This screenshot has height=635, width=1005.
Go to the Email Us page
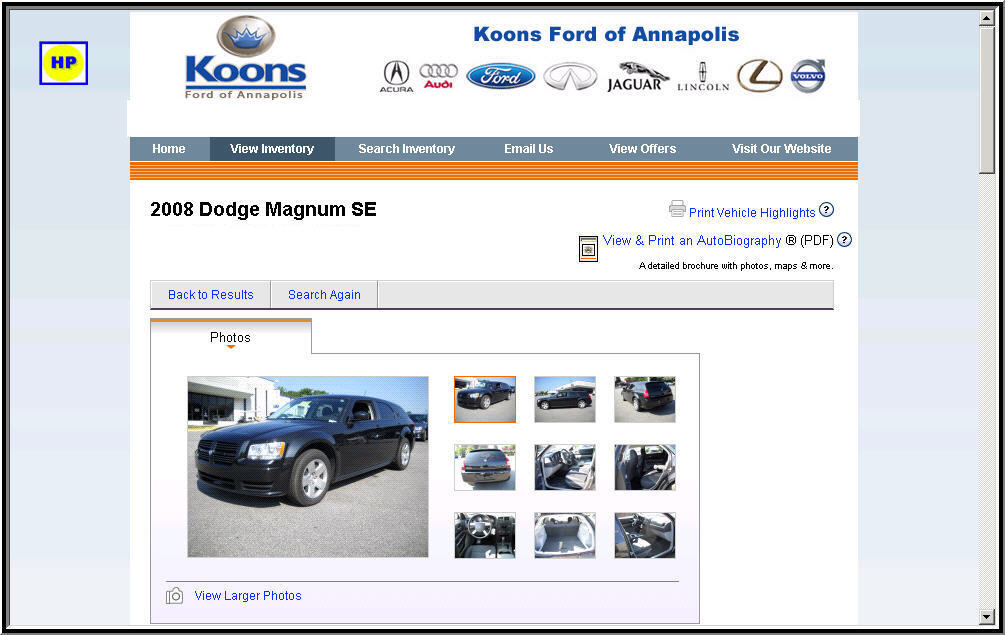(528, 149)
